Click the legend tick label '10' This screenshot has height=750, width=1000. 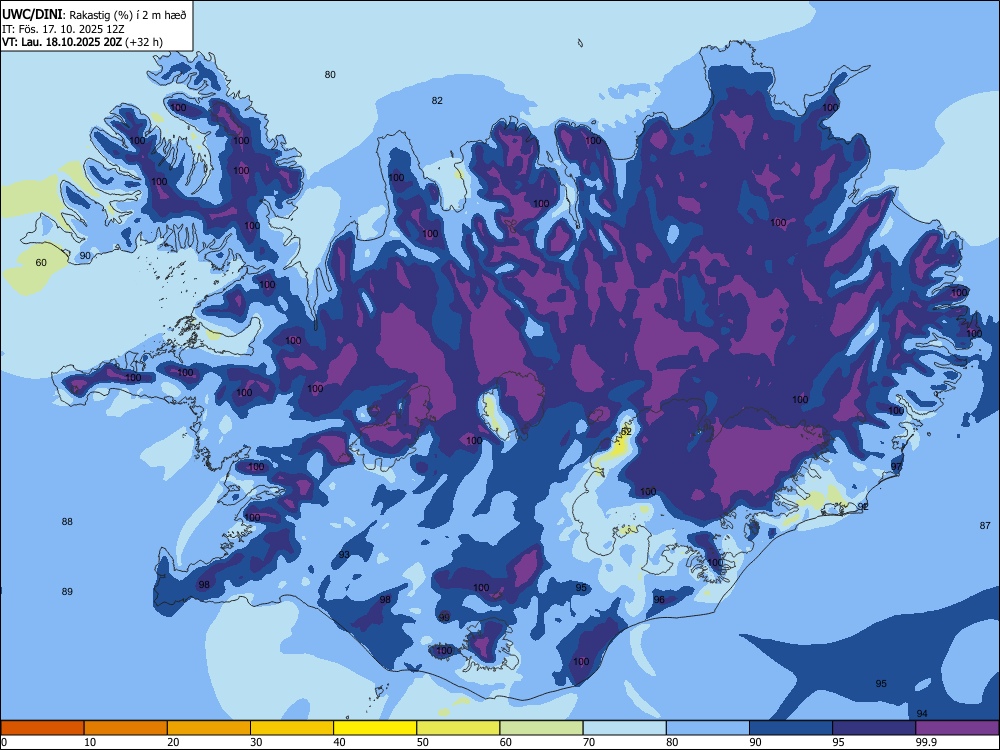pyautogui.click(x=90, y=742)
